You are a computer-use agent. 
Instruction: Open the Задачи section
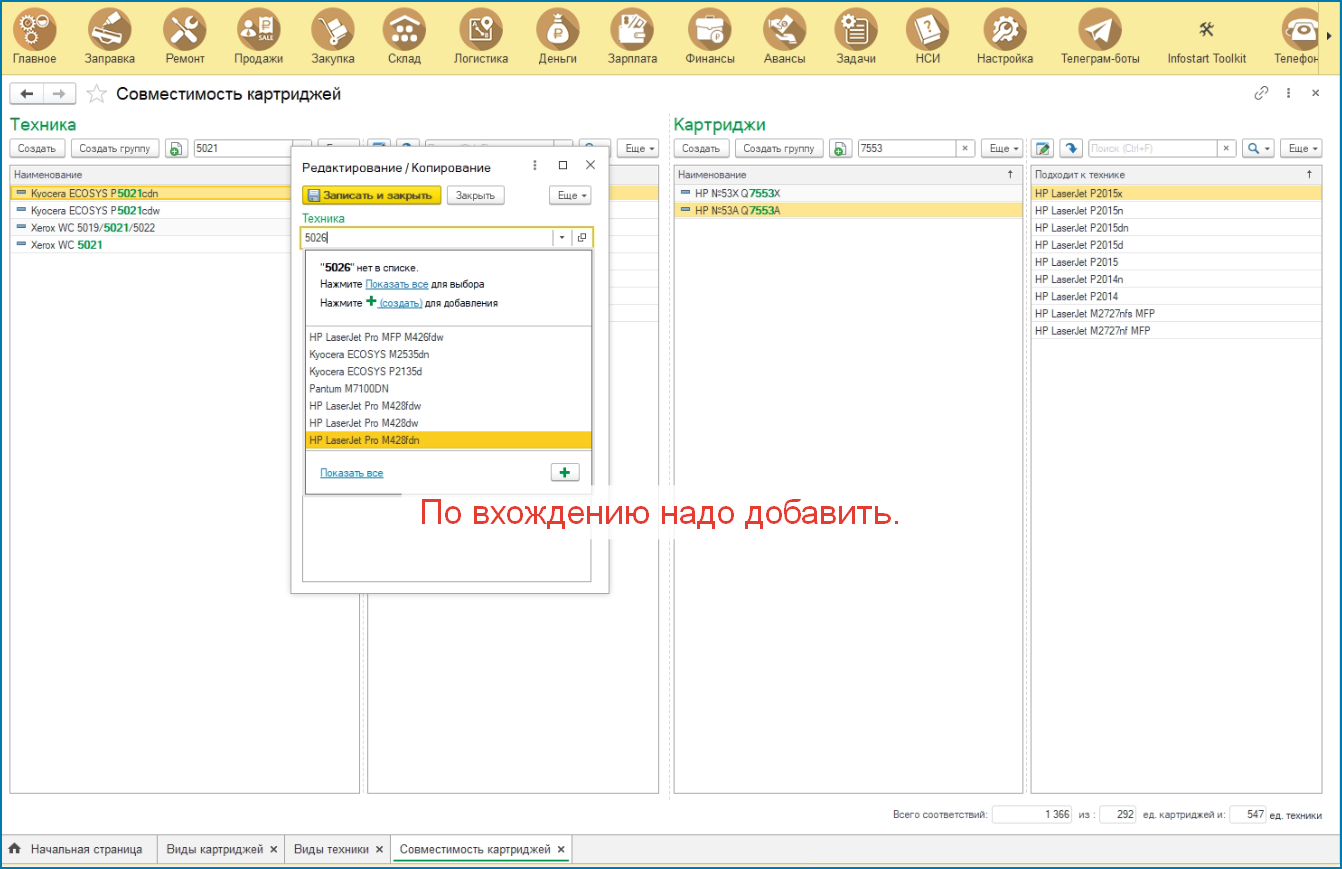pos(856,37)
